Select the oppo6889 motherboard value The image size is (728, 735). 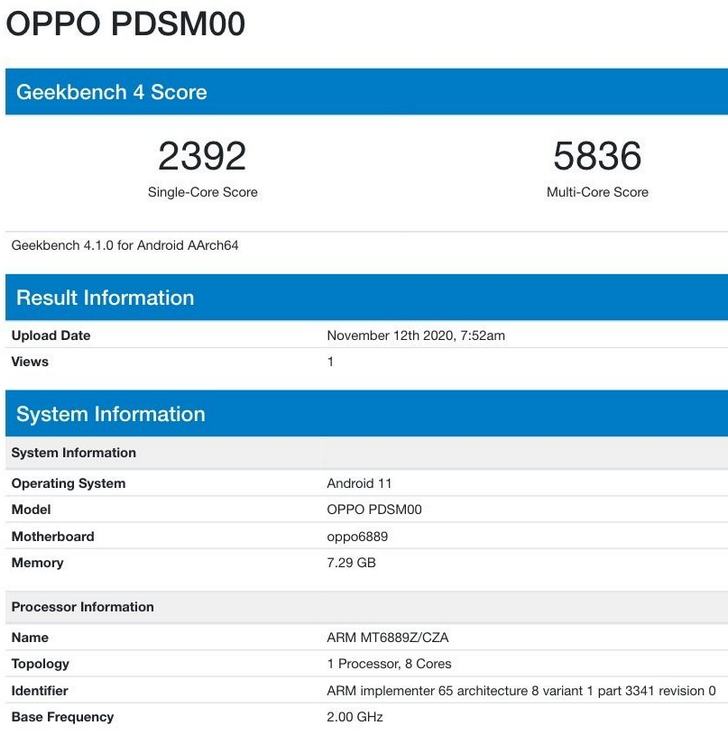(x=357, y=537)
